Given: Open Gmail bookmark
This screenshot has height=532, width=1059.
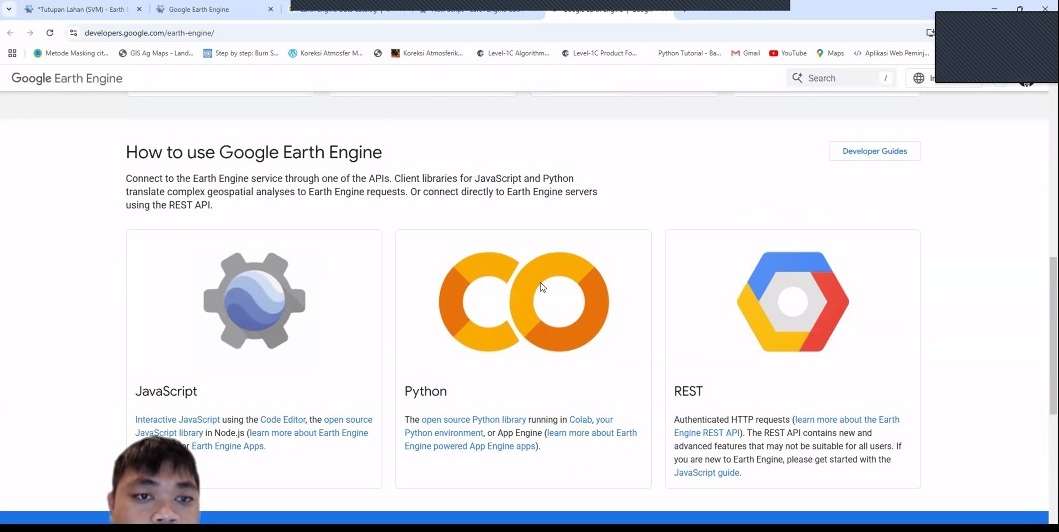Looking at the screenshot, I should pos(746,53).
